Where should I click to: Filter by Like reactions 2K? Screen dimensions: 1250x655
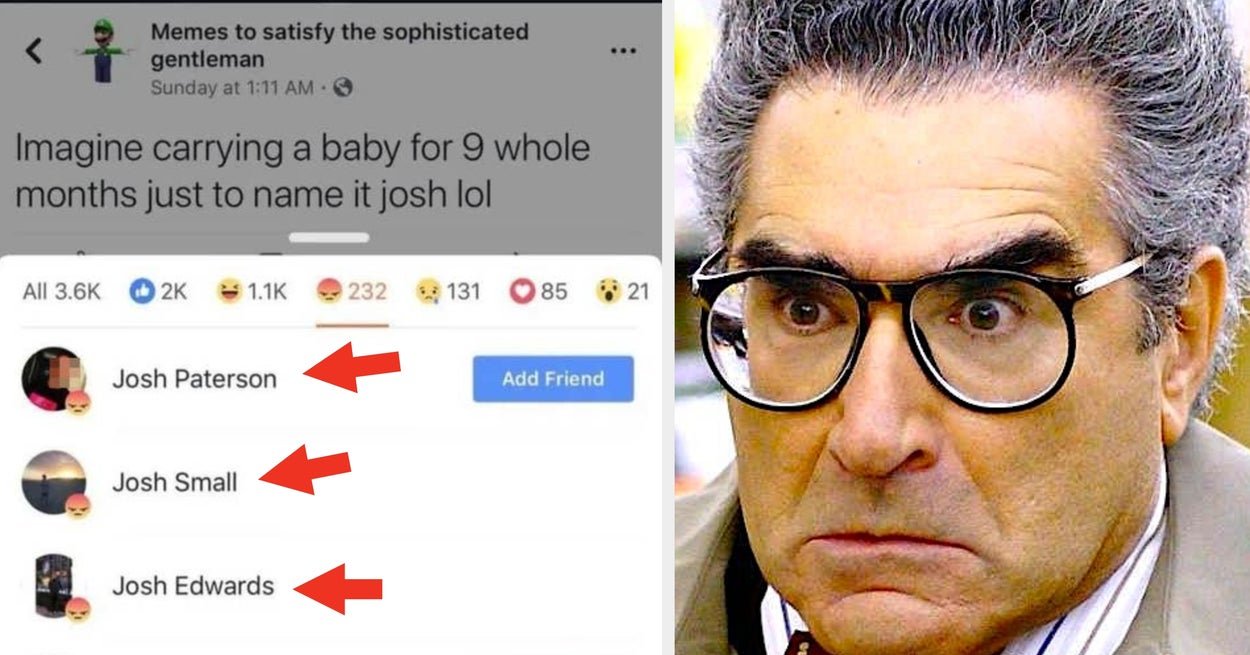click(159, 291)
